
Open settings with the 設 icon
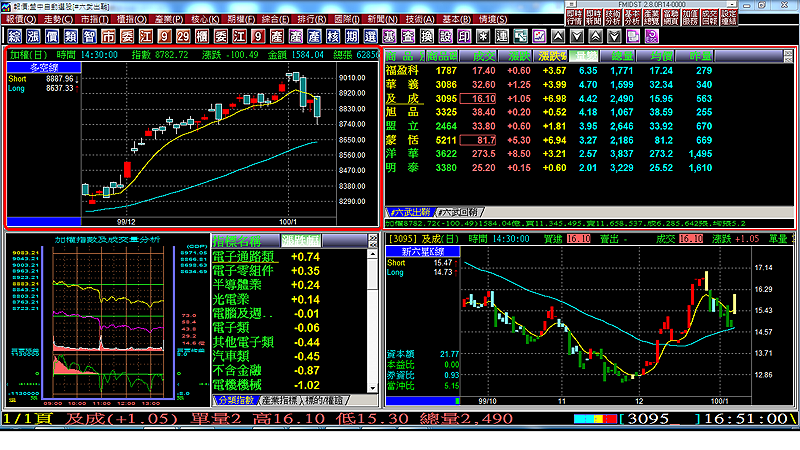[446, 36]
